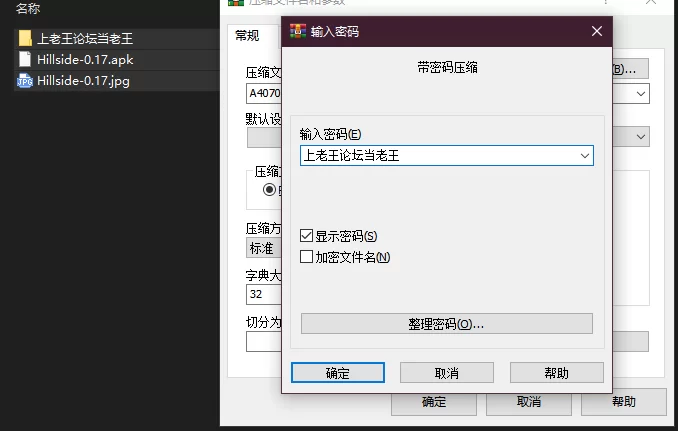Click 取消 in the archive parameters window
The height and width of the screenshot is (431, 678).
pos(529,402)
